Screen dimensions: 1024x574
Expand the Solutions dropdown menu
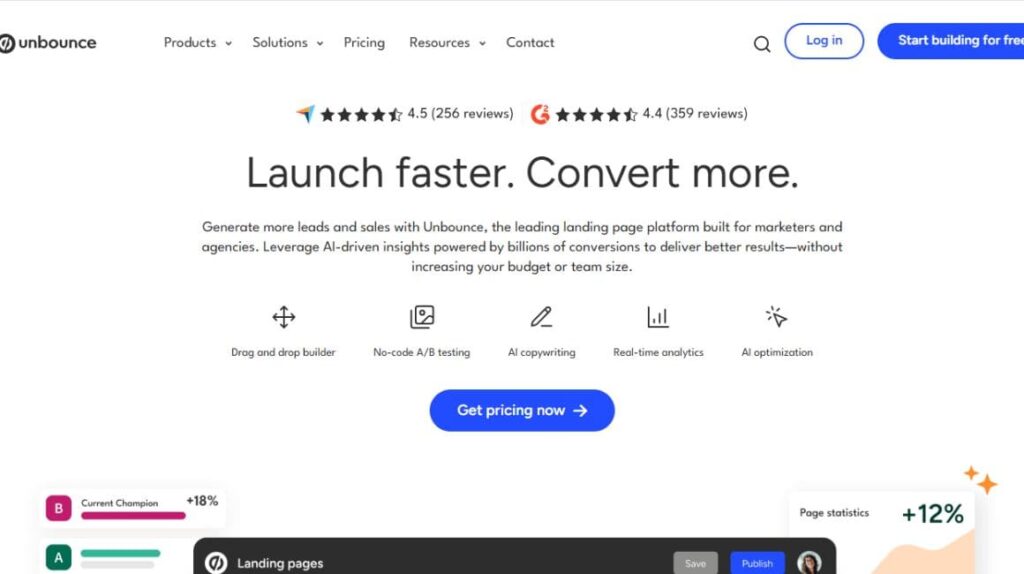click(x=287, y=43)
